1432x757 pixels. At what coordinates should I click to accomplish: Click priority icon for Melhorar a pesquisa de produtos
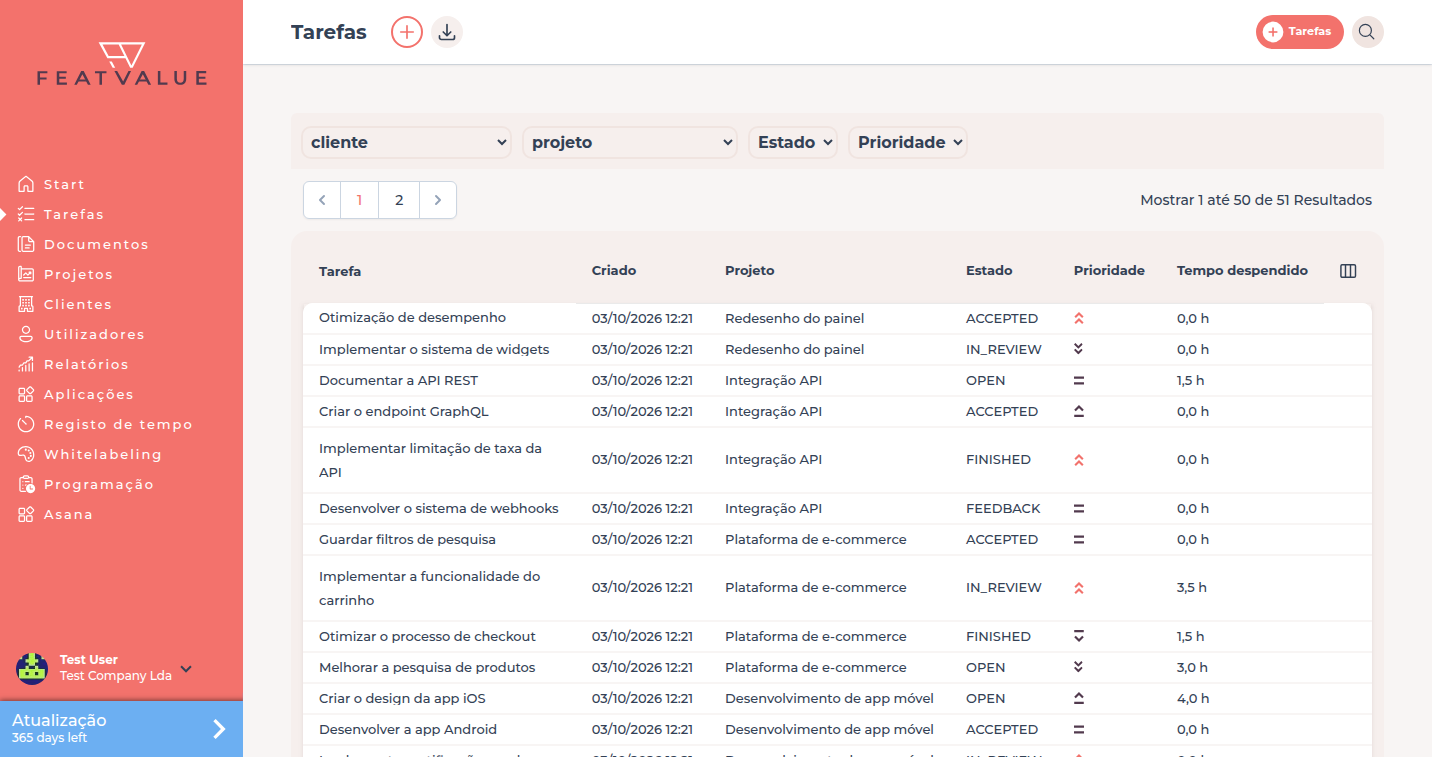pyautogui.click(x=1079, y=667)
